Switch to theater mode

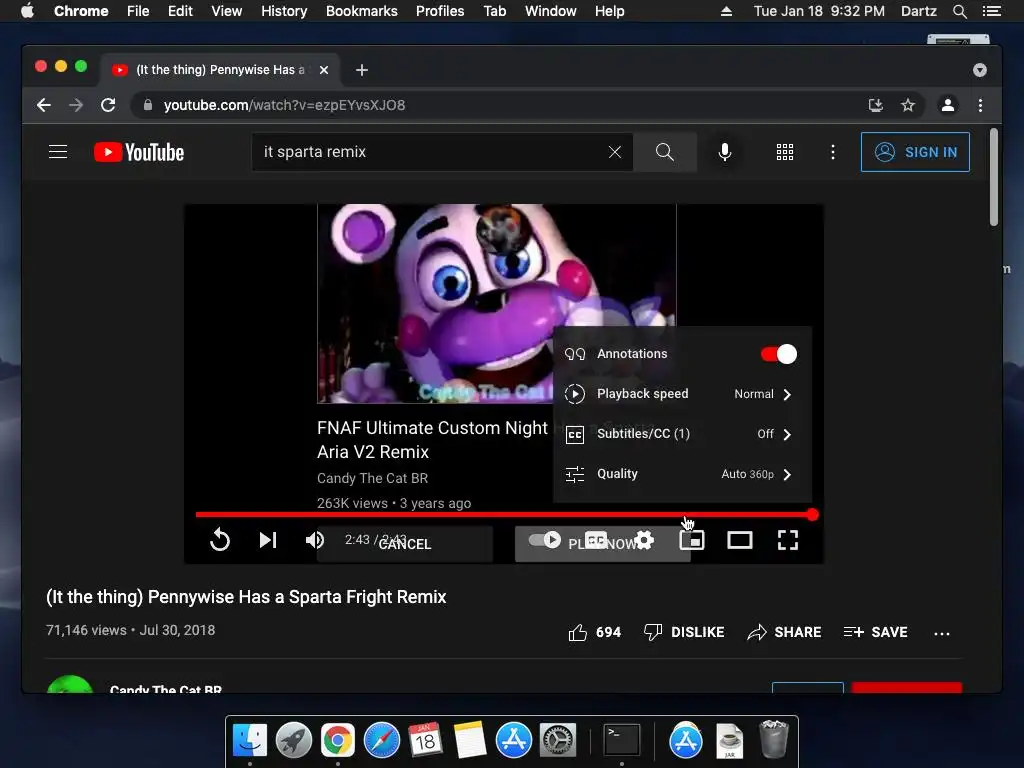740,540
